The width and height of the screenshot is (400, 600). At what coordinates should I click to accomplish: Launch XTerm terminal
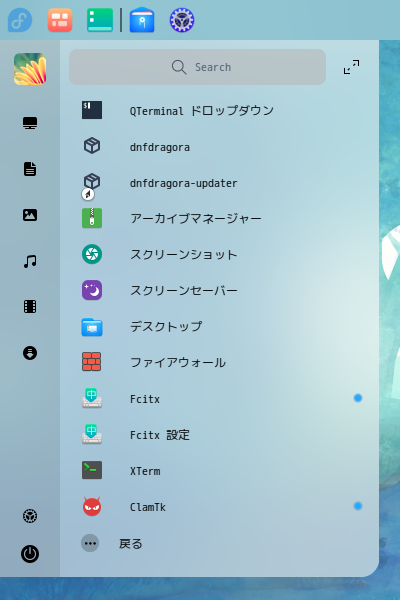pos(219,470)
